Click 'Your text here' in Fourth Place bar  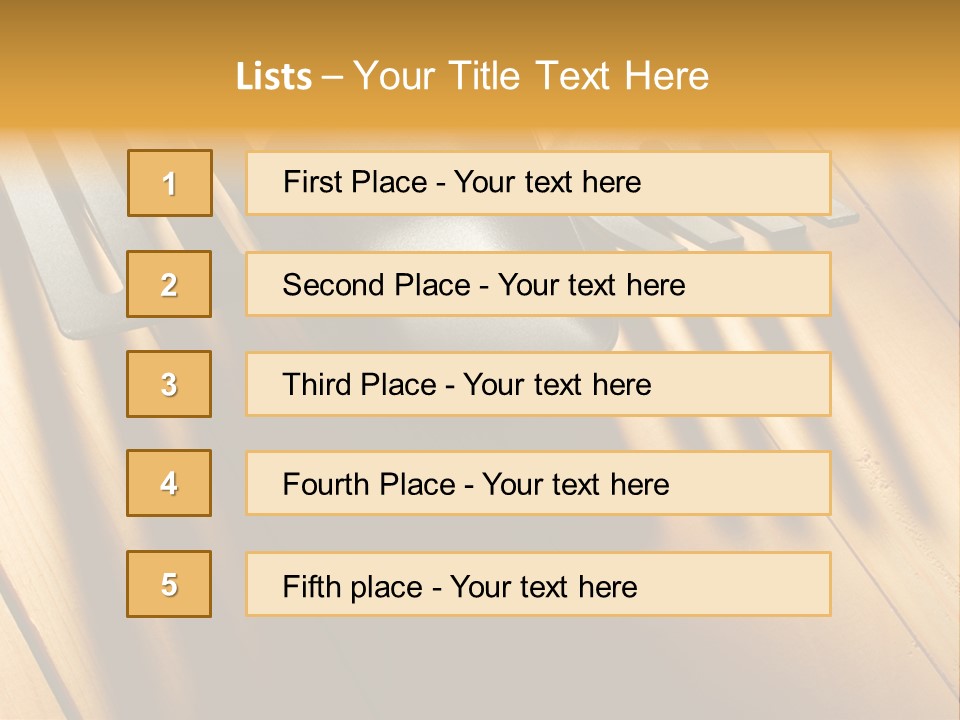click(x=575, y=485)
